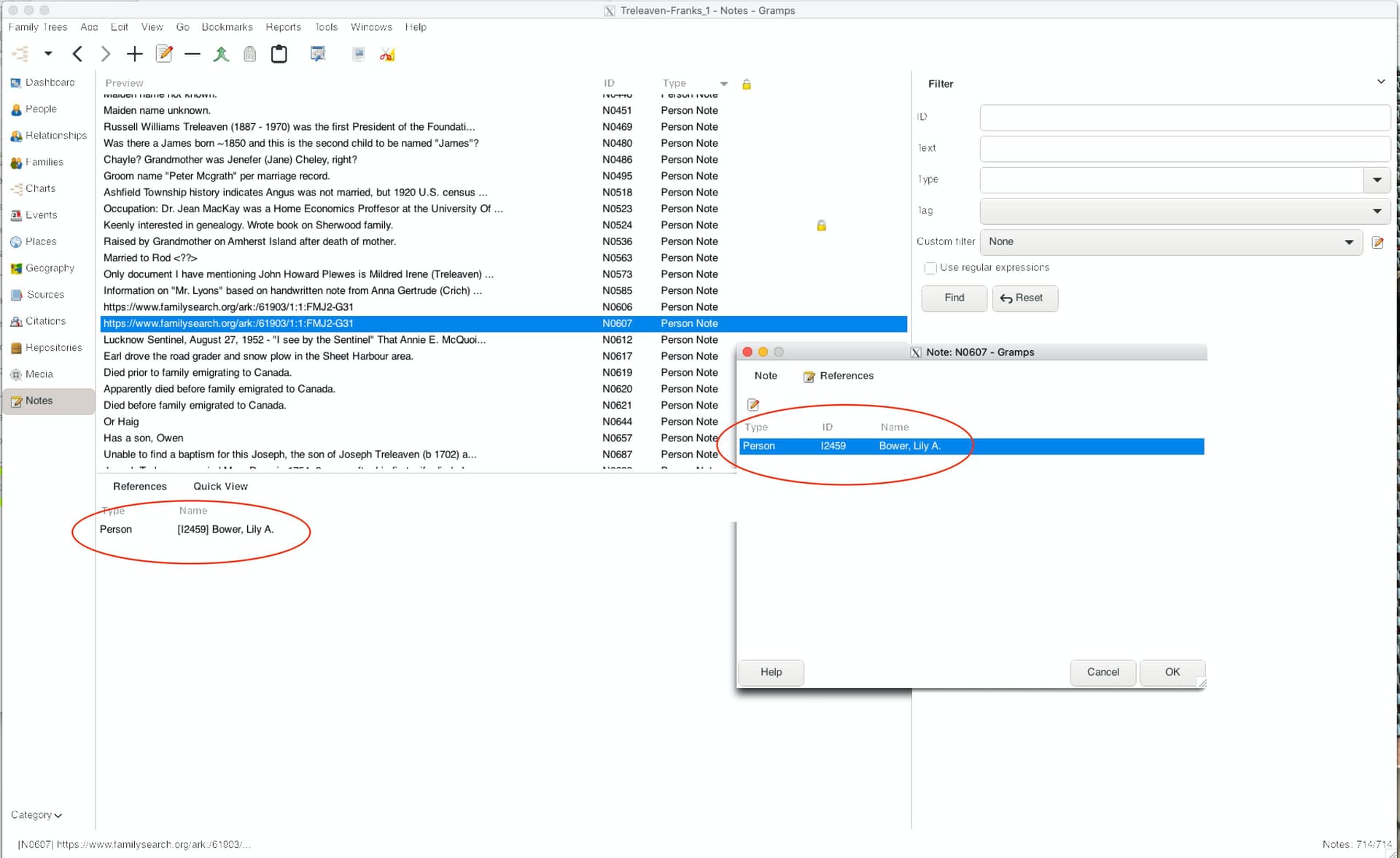Click the scissors tool icon in toolbar
Screen dimensions: 1400x858
click(x=387, y=54)
